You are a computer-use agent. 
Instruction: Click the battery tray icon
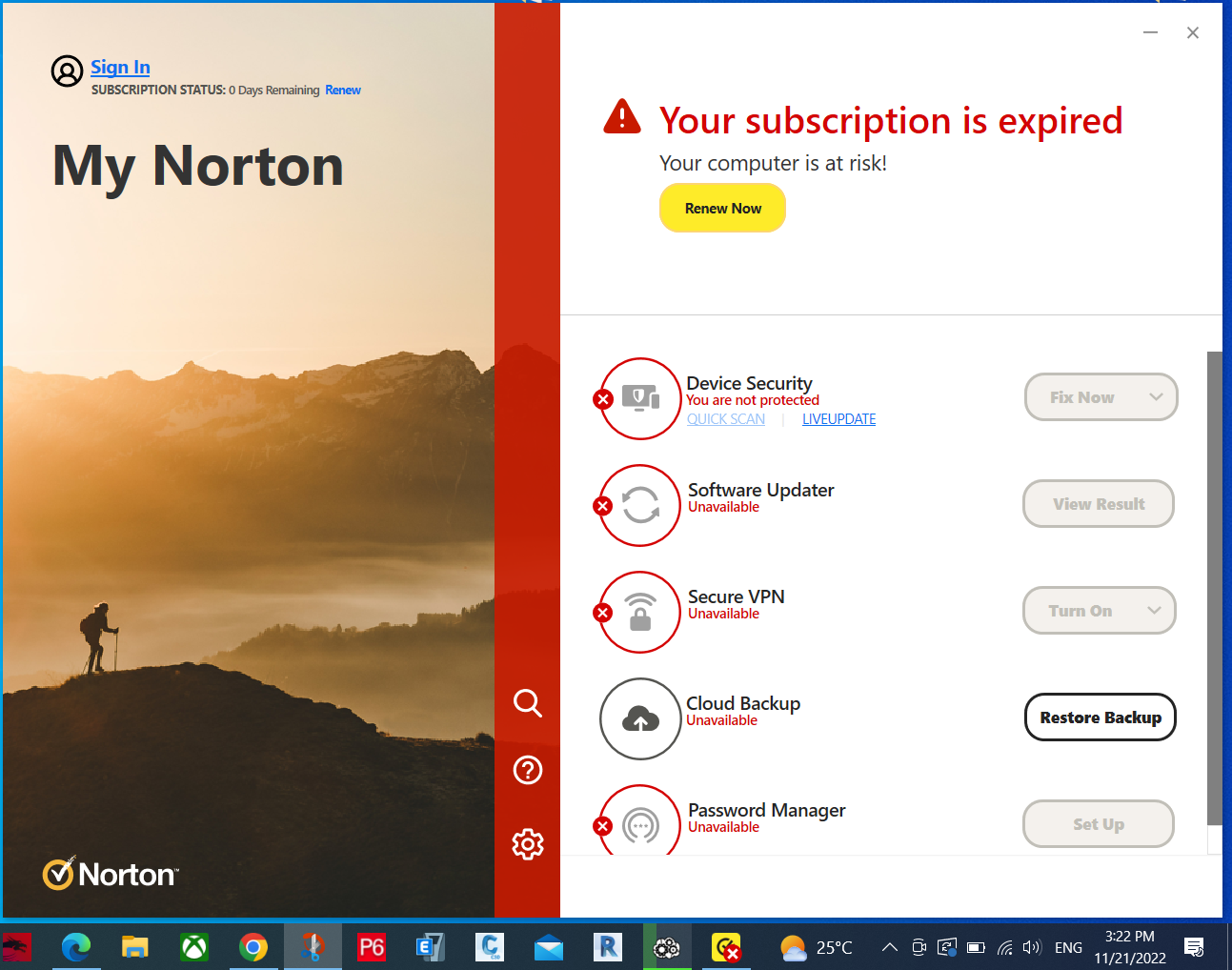[976, 947]
